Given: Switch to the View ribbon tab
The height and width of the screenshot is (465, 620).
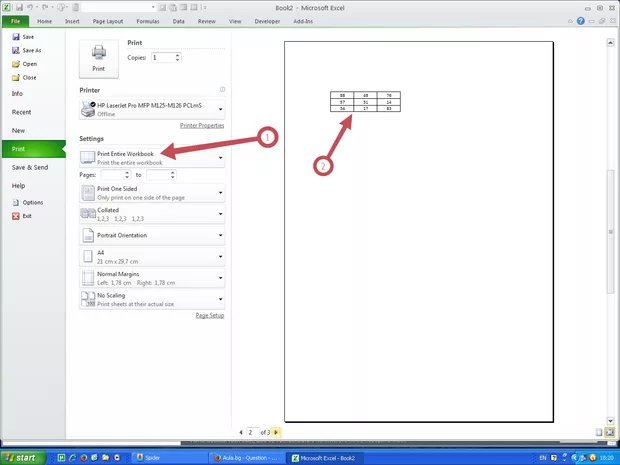Looking at the screenshot, I should 235,21.
